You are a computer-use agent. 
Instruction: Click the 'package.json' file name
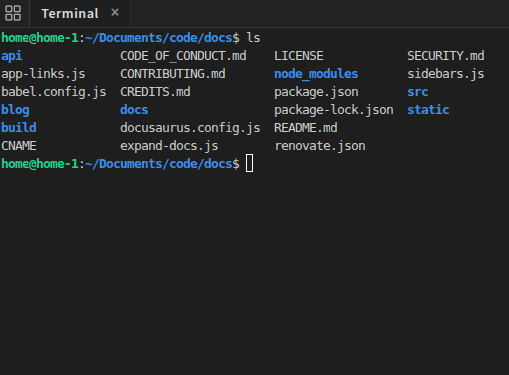click(x=316, y=92)
